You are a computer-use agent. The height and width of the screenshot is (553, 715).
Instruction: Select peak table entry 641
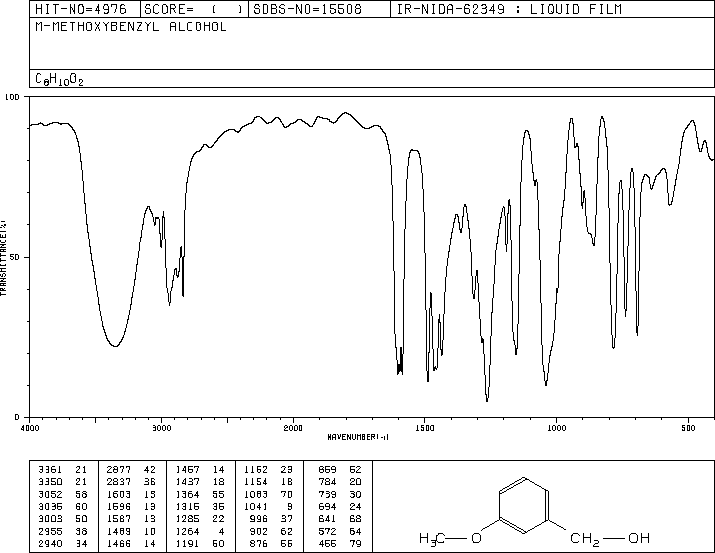327,519
